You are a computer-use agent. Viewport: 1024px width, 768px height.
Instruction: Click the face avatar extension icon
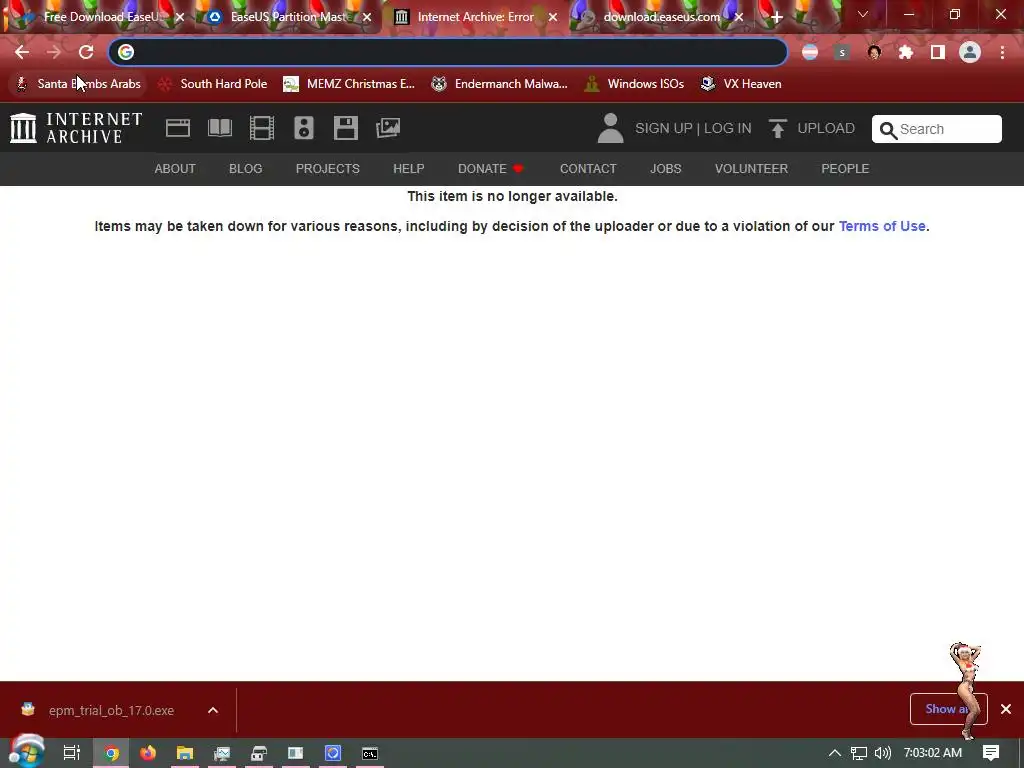click(x=874, y=52)
